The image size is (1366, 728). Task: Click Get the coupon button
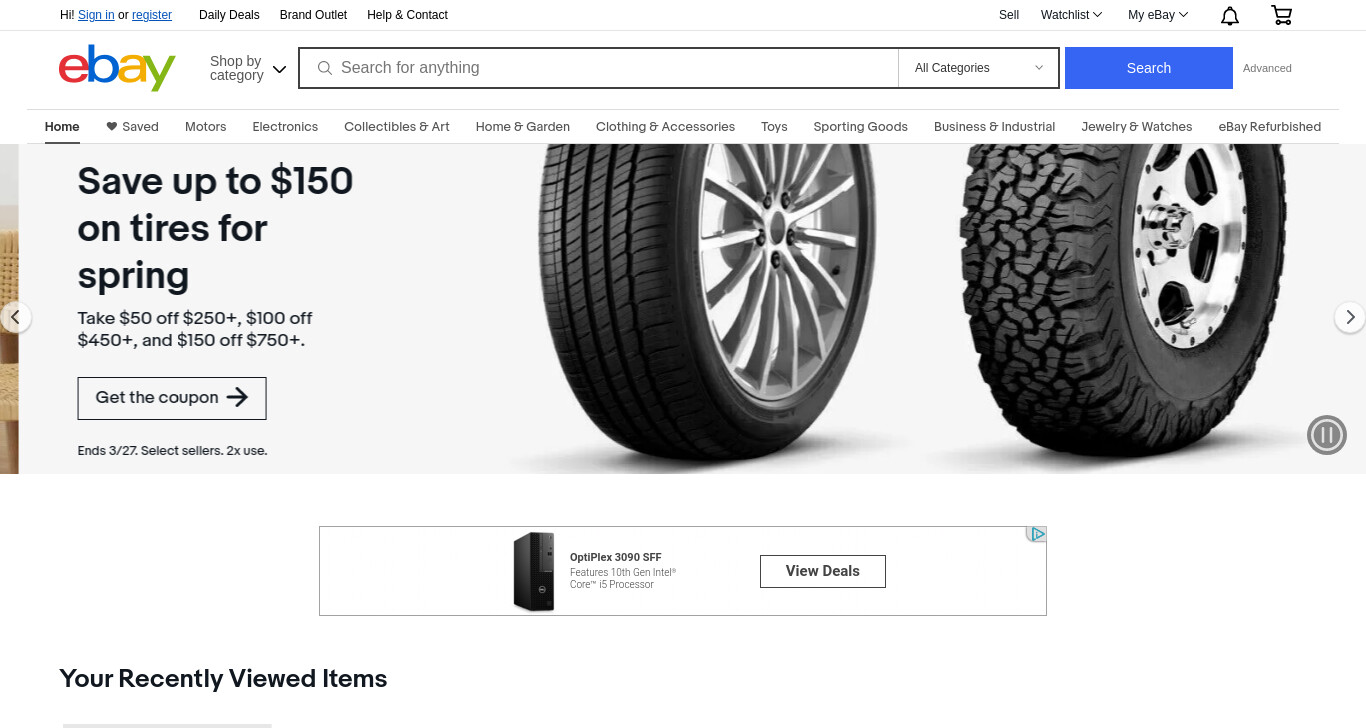click(172, 398)
